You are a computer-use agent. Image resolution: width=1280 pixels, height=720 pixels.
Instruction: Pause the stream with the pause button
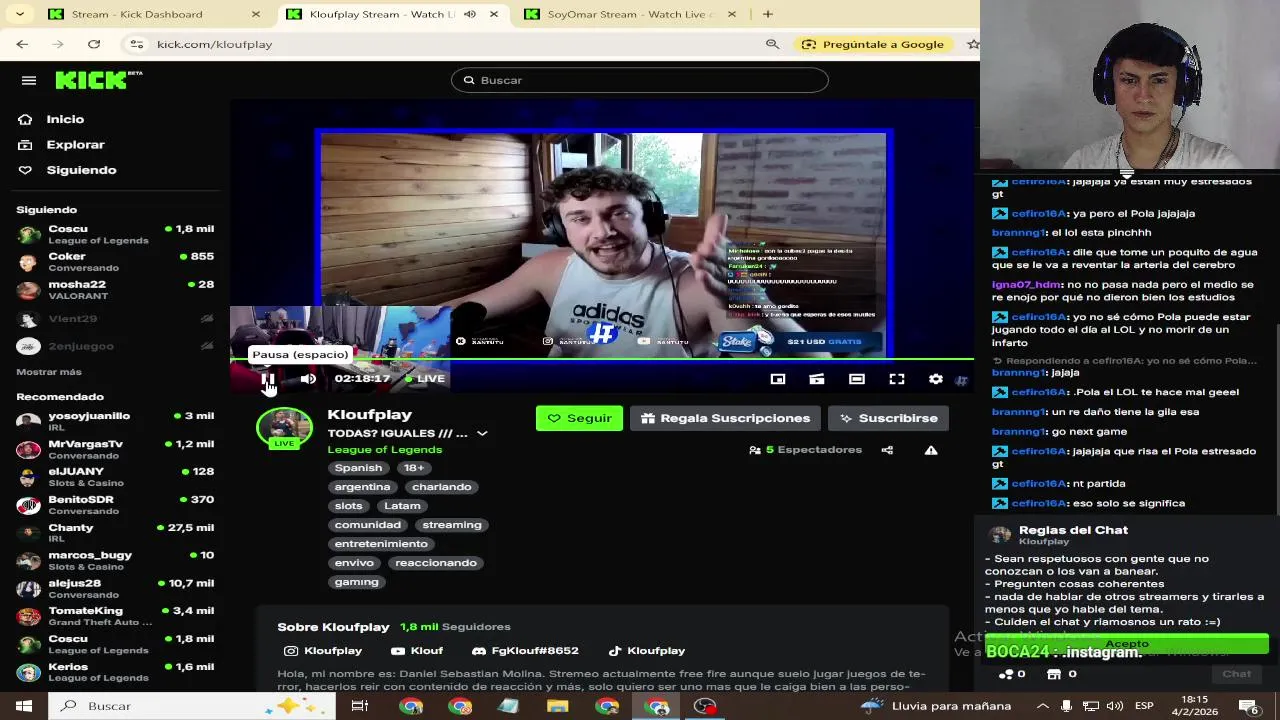[268, 379]
